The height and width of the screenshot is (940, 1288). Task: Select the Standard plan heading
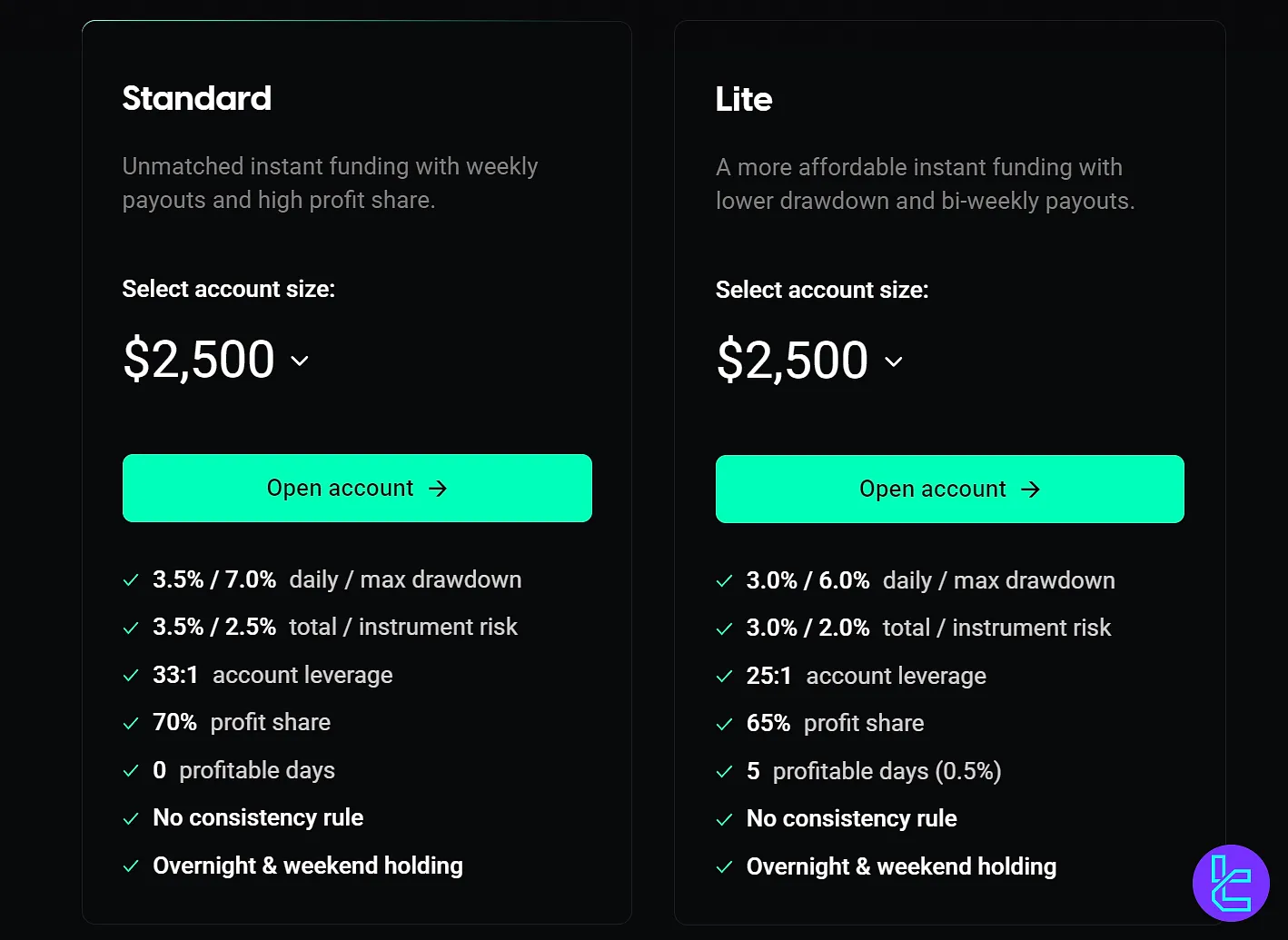tap(197, 98)
